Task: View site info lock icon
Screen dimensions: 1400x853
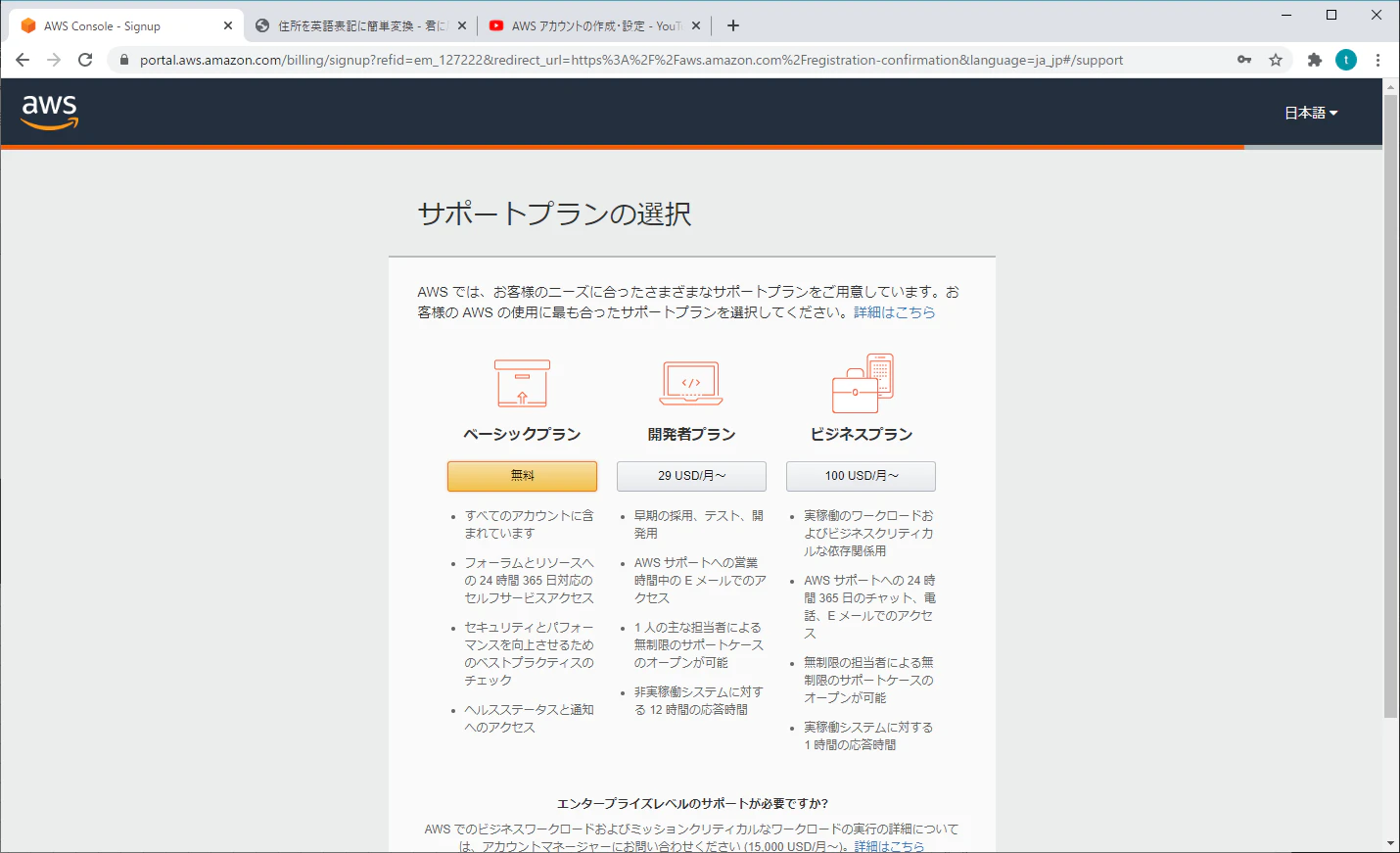Action: pyautogui.click(x=124, y=60)
